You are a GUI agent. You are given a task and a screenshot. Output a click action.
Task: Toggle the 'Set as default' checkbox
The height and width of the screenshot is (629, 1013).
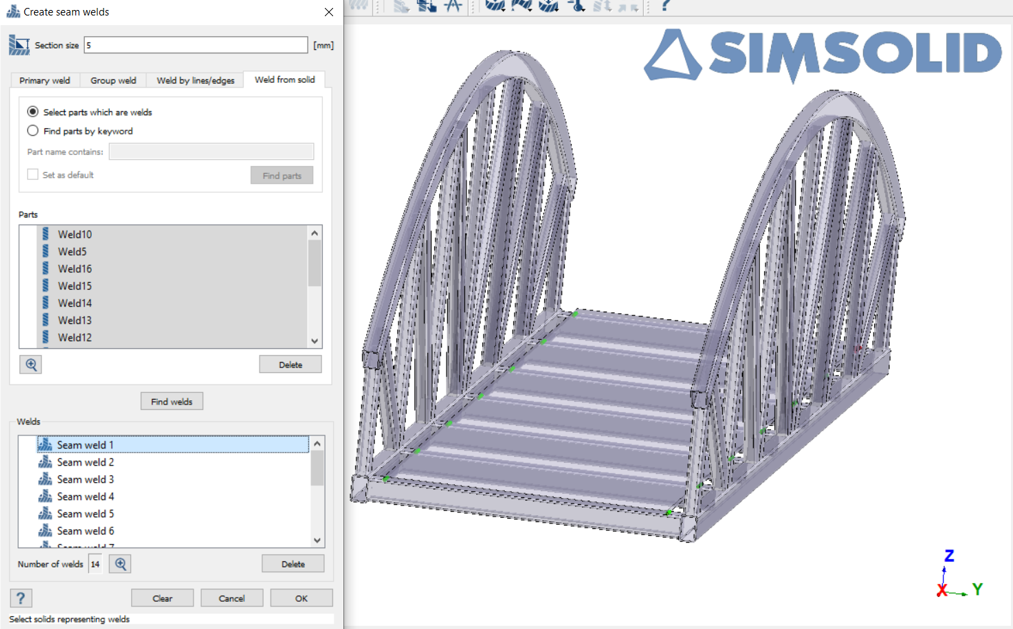33,175
